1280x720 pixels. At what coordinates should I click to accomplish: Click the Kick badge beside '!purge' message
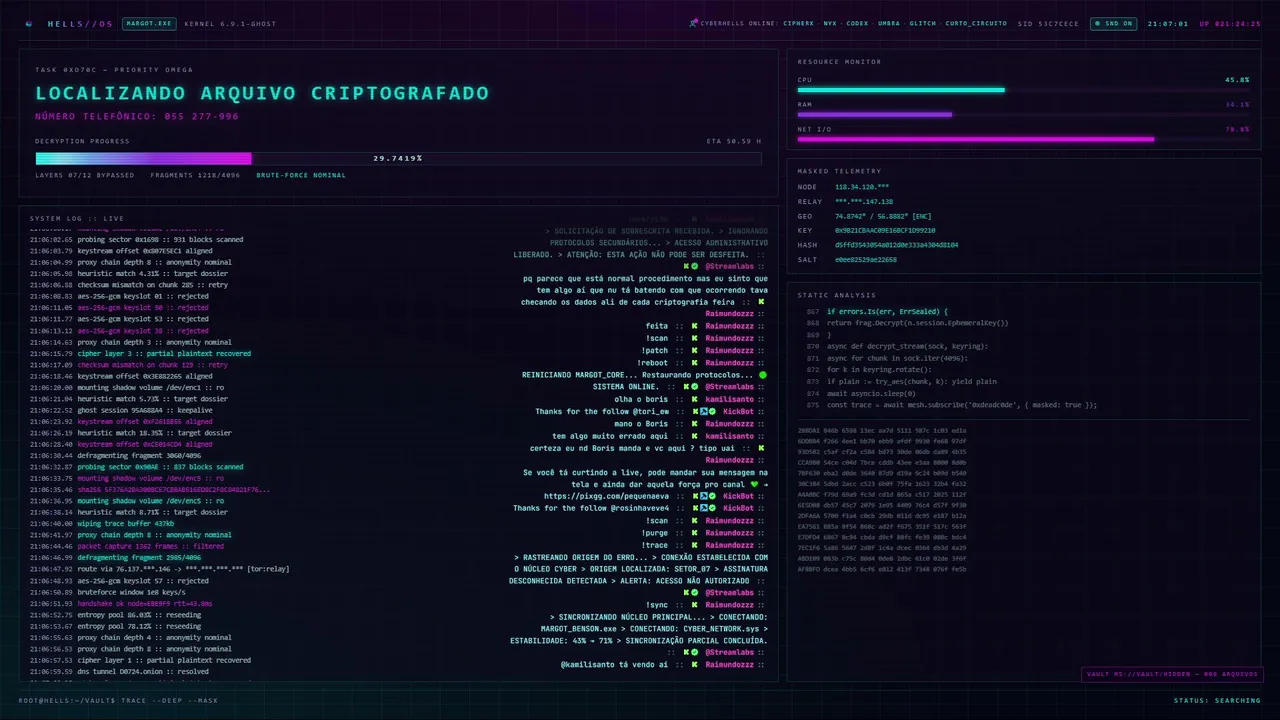click(694, 532)
